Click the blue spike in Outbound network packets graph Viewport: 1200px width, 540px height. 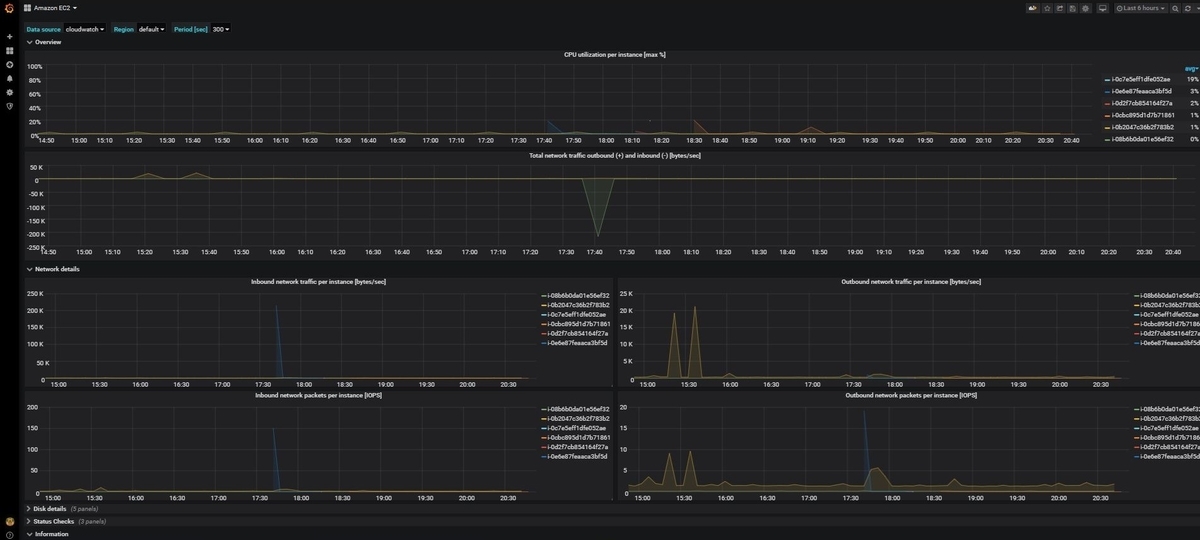866,450
